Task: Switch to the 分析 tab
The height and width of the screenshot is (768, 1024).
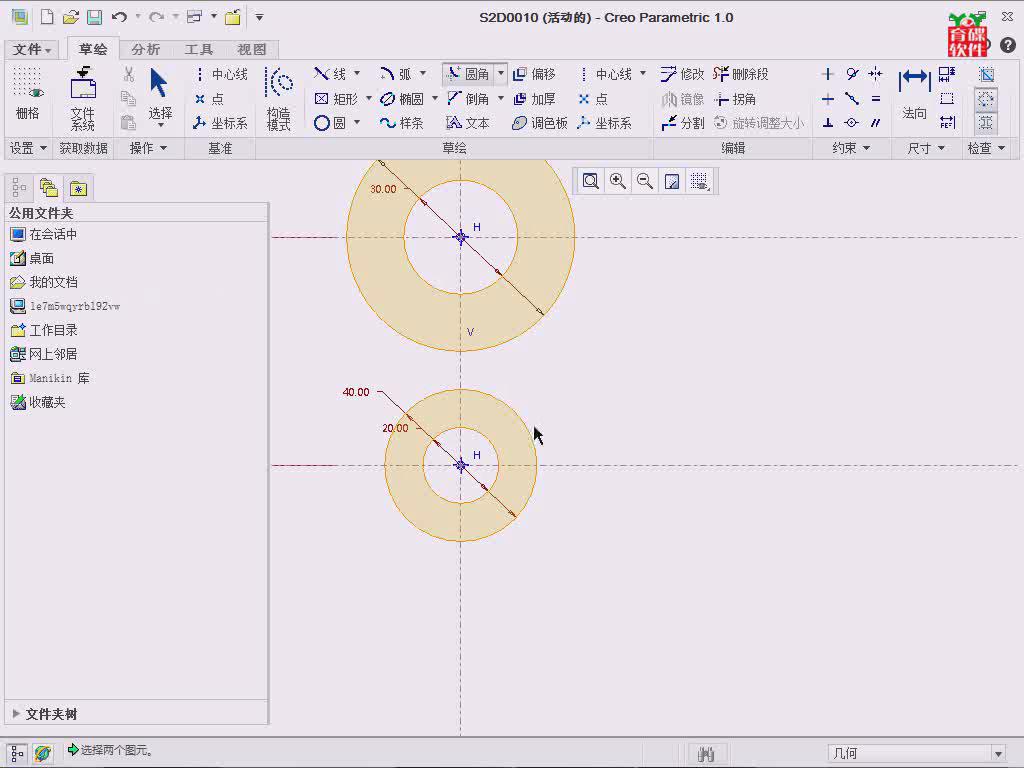Action: click(145, 50)
